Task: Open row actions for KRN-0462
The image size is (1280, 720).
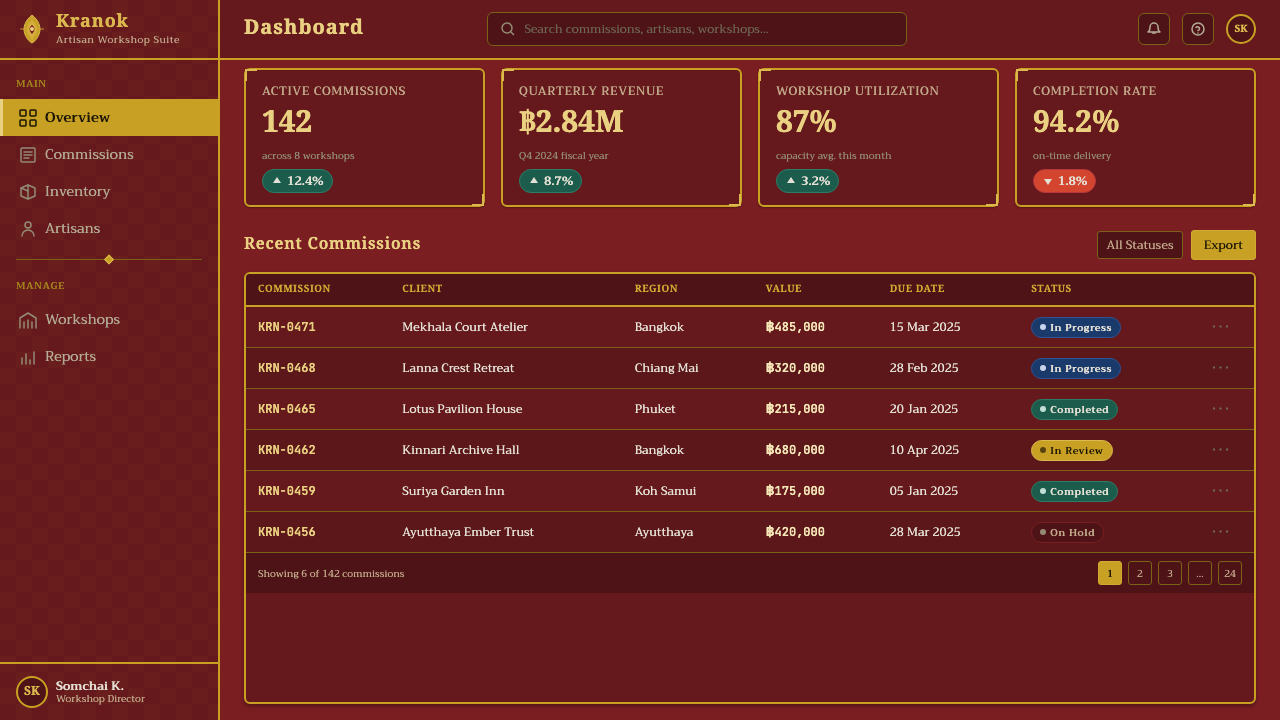Action: (x=1221, y=450)
